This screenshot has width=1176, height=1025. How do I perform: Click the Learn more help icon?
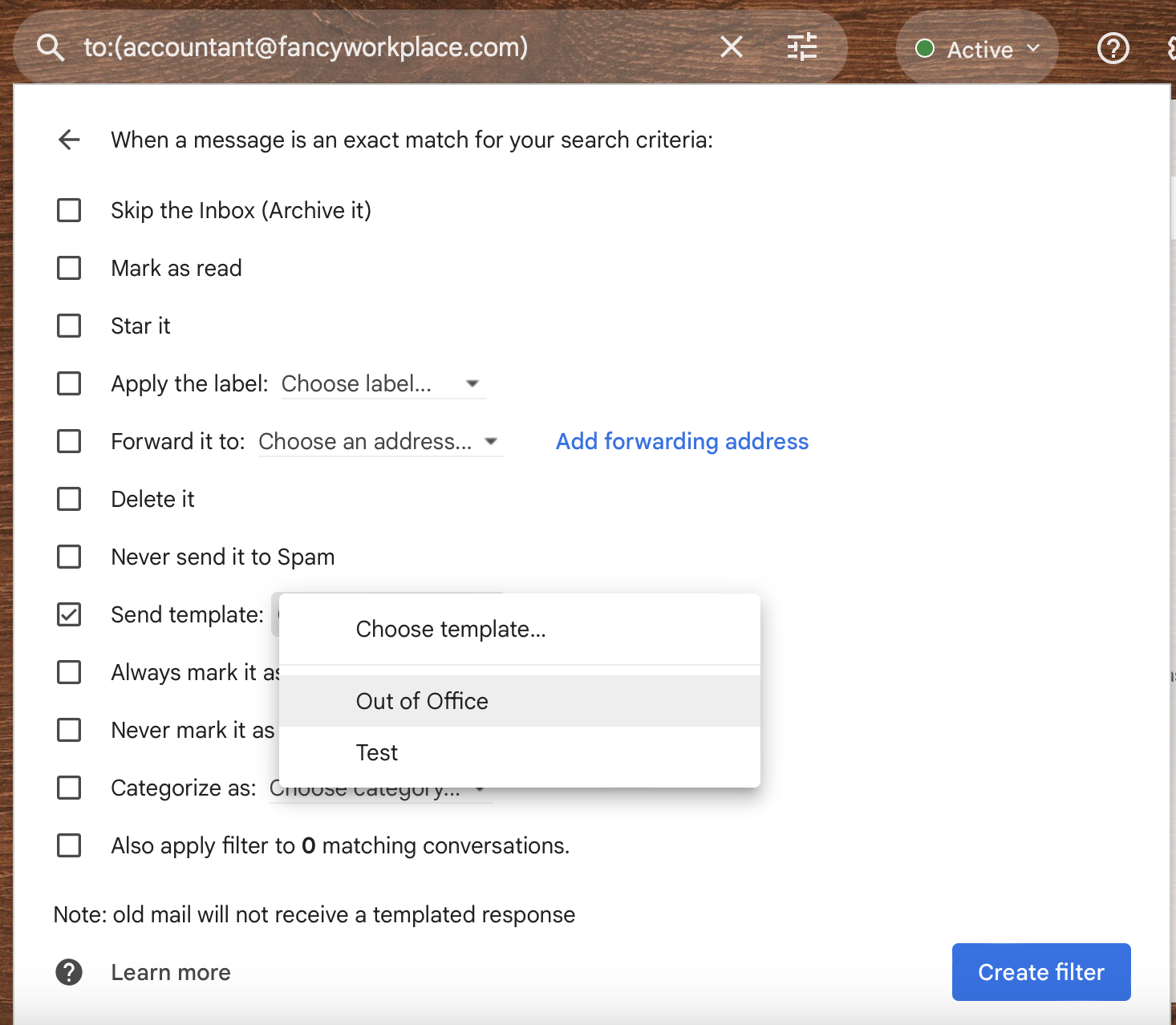pos(69,972)
